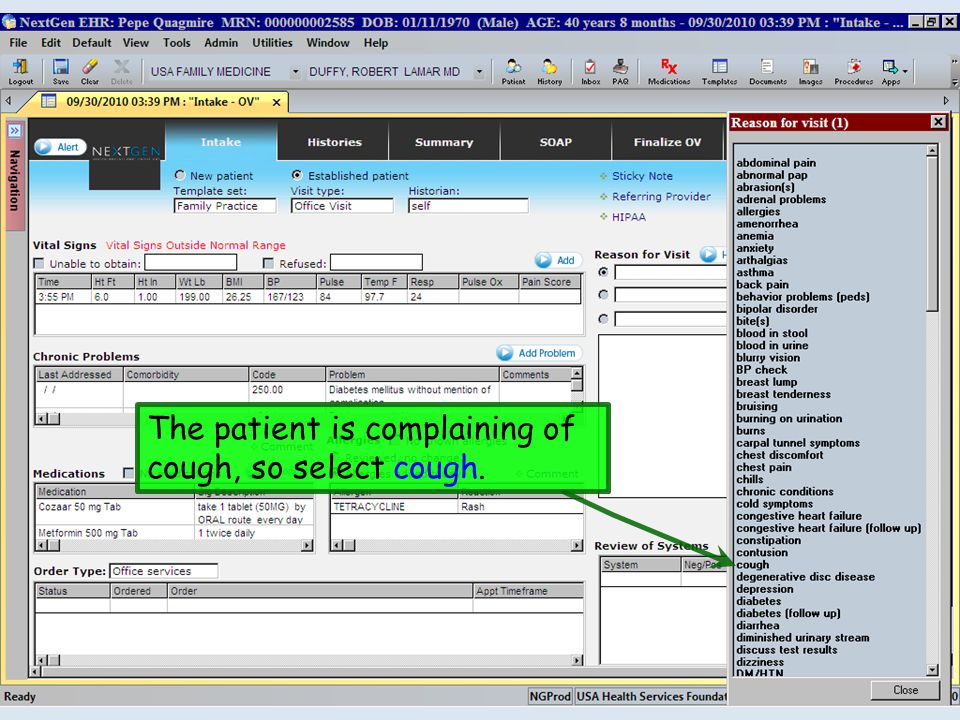The height and width of the screenshot is (720, 960).
Task: Open the Procedures toolbar icon
Action: tap(853, 71)
